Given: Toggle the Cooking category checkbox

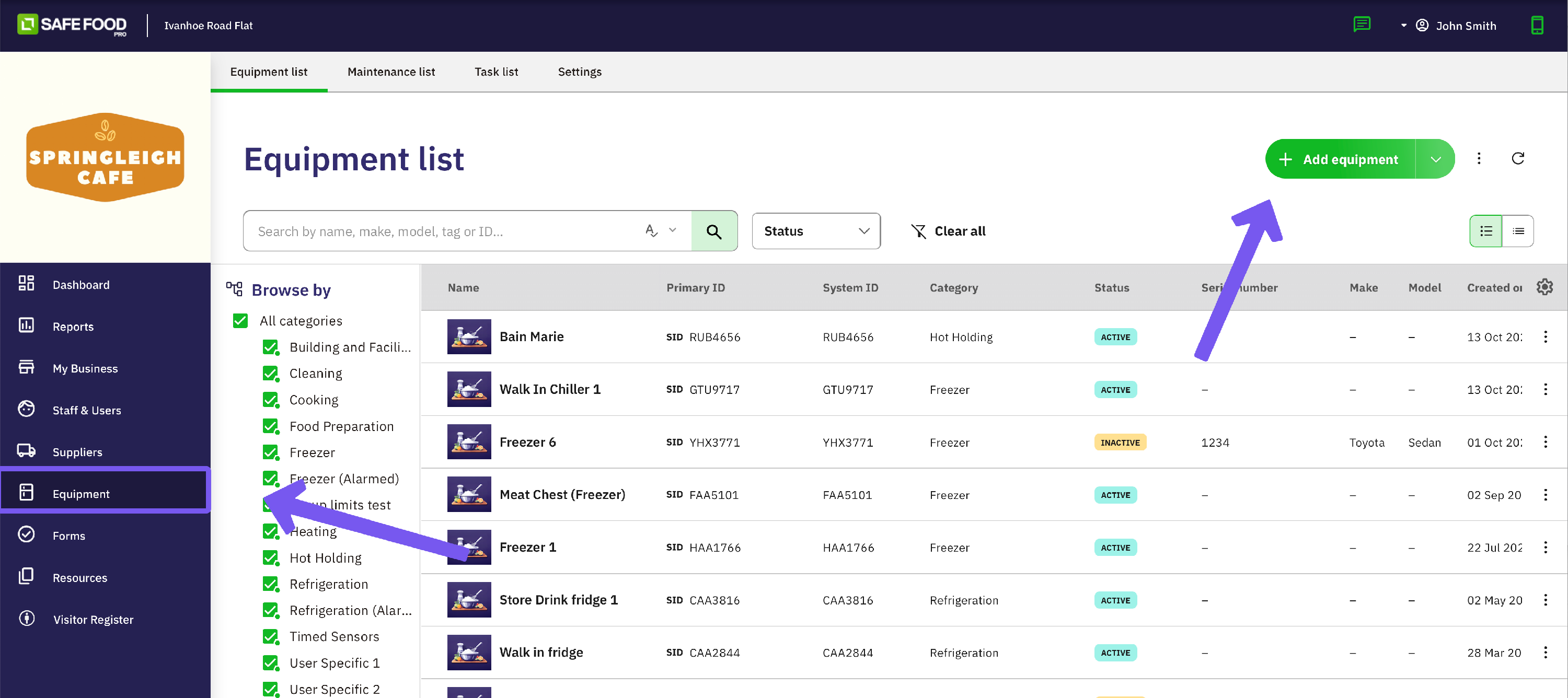Looking at the screenshot, I should [270, 400].
